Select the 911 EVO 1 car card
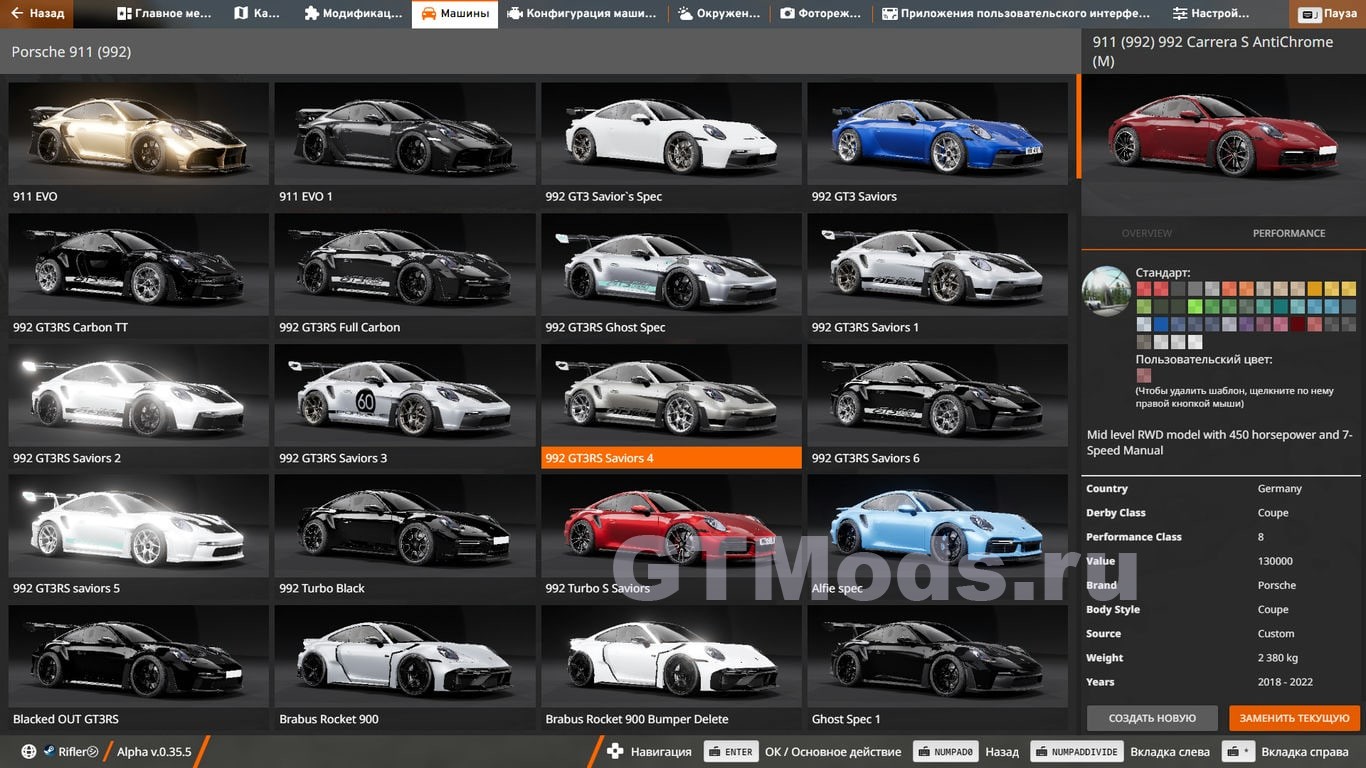Image resolution: width=1366 pixels, height=768 pixels. pos(404,144)
